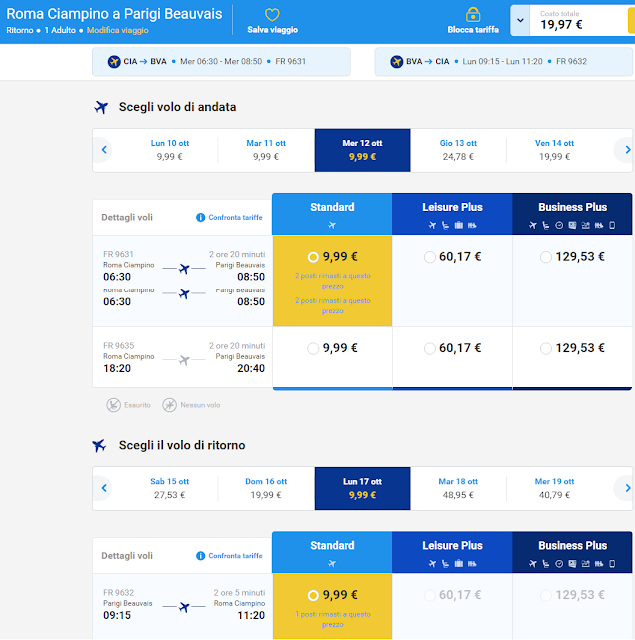Click the heart icon to save trip
This screenshot has width=635, height=640.
click(x=272, y=15)
